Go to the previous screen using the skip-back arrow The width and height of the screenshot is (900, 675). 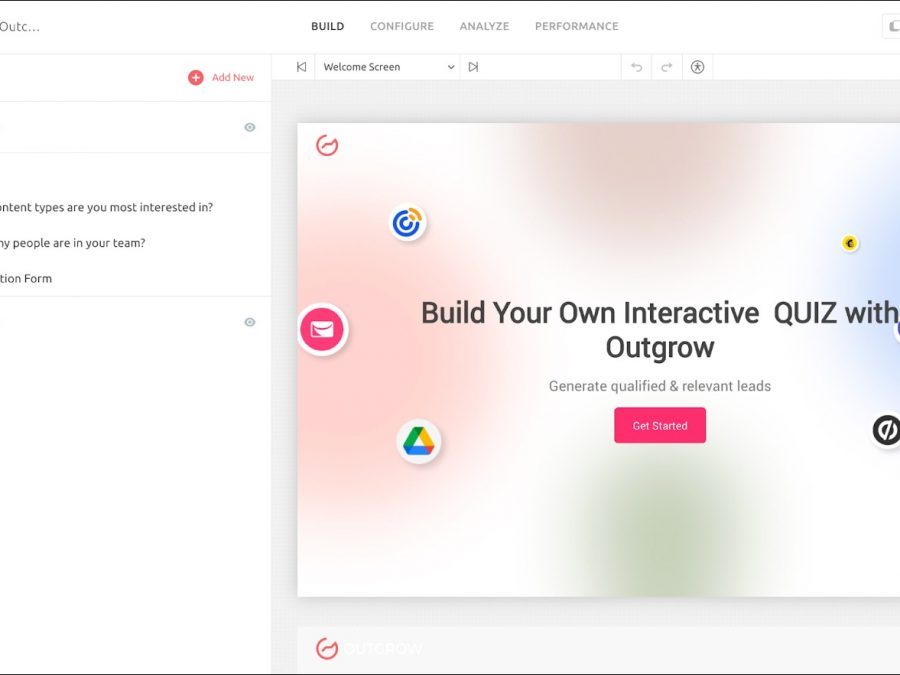(x=301, y=67)
